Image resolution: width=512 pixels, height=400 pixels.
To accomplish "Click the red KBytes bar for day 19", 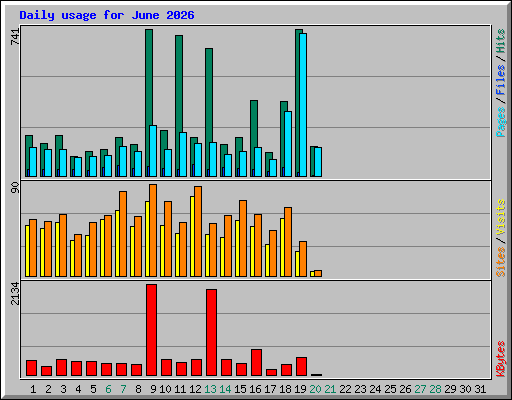I will [302, 367].
